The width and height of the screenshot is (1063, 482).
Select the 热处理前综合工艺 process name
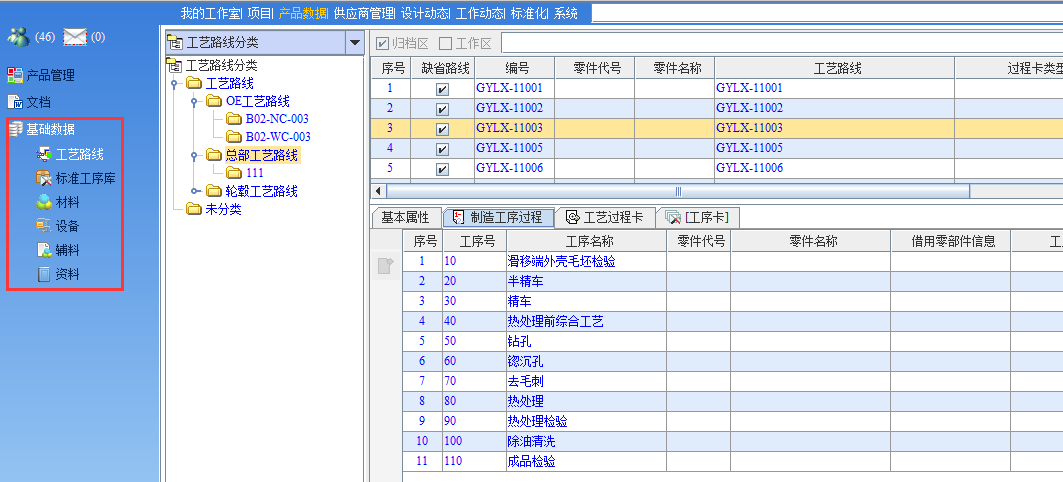(x=555, y=321)
